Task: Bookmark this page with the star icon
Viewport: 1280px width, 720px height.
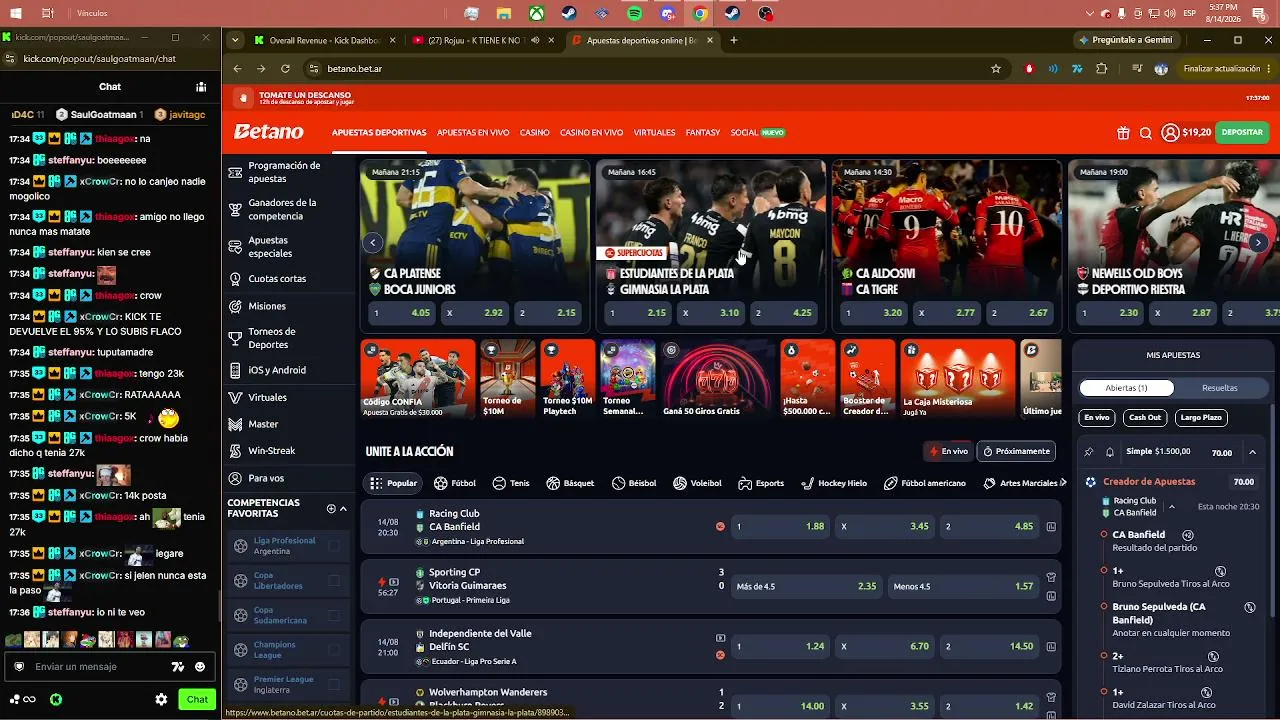Action: point(996,69)
